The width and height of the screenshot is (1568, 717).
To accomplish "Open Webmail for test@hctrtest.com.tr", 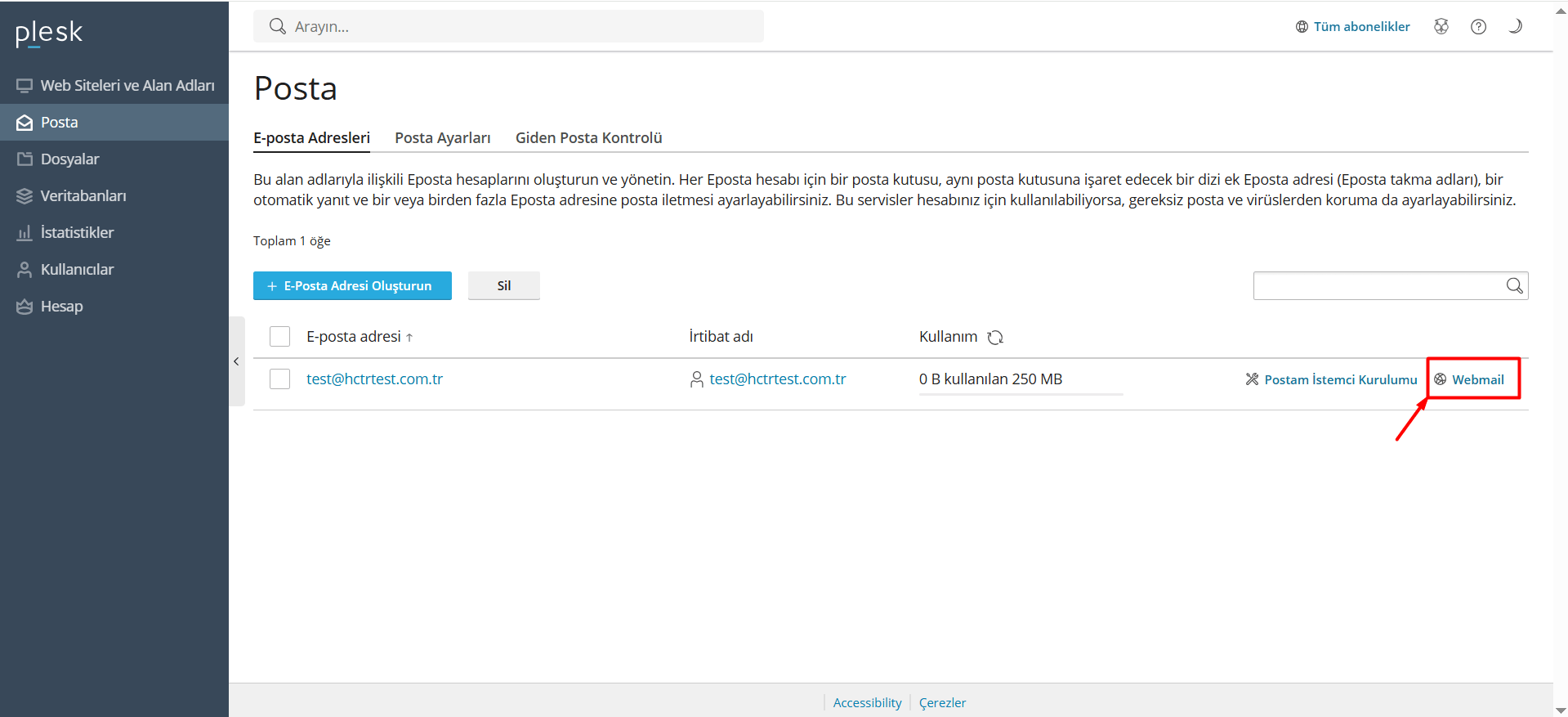I will point(1469,379).
